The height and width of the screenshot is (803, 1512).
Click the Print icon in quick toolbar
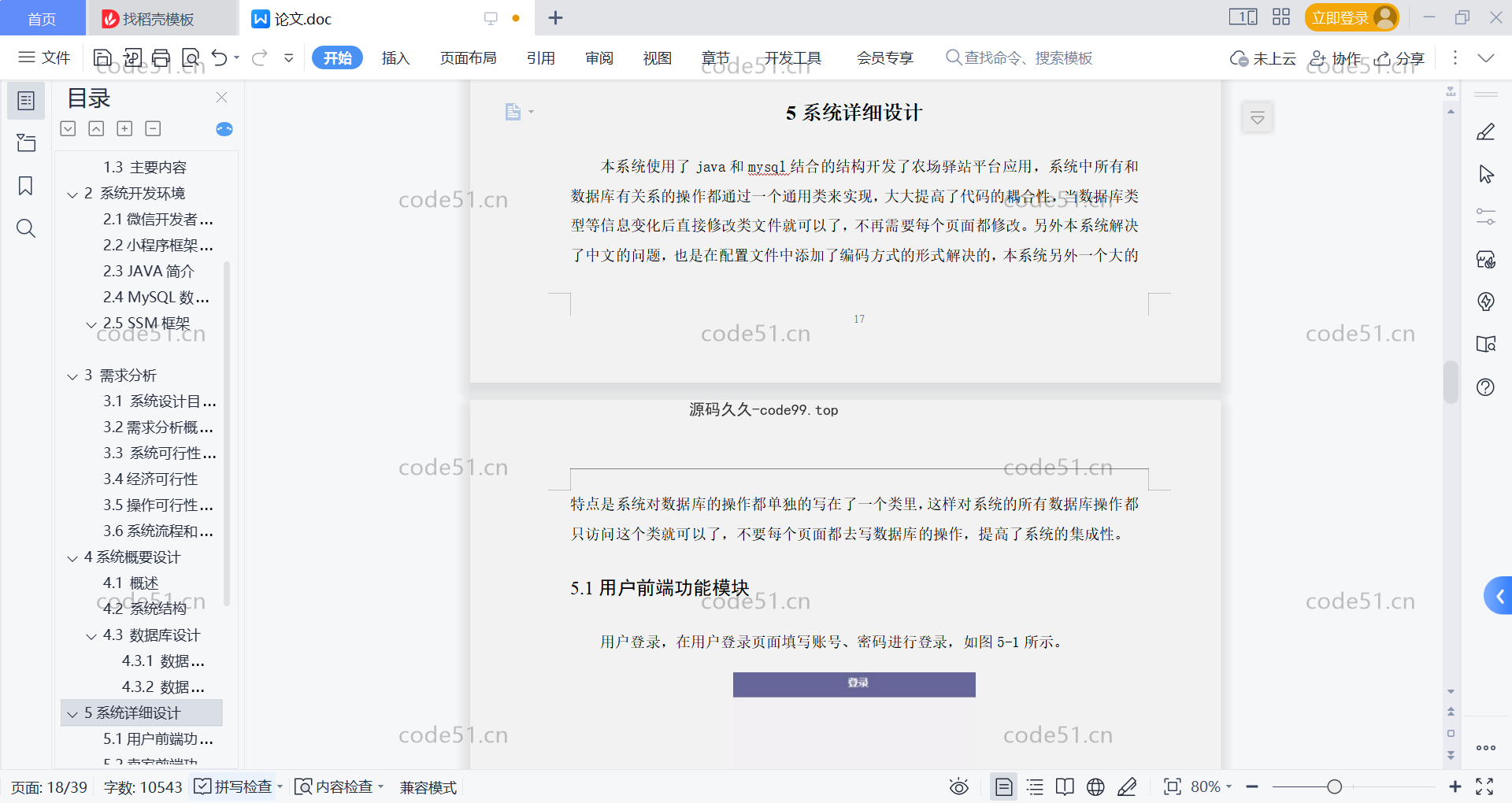click(x=161, y=57)
